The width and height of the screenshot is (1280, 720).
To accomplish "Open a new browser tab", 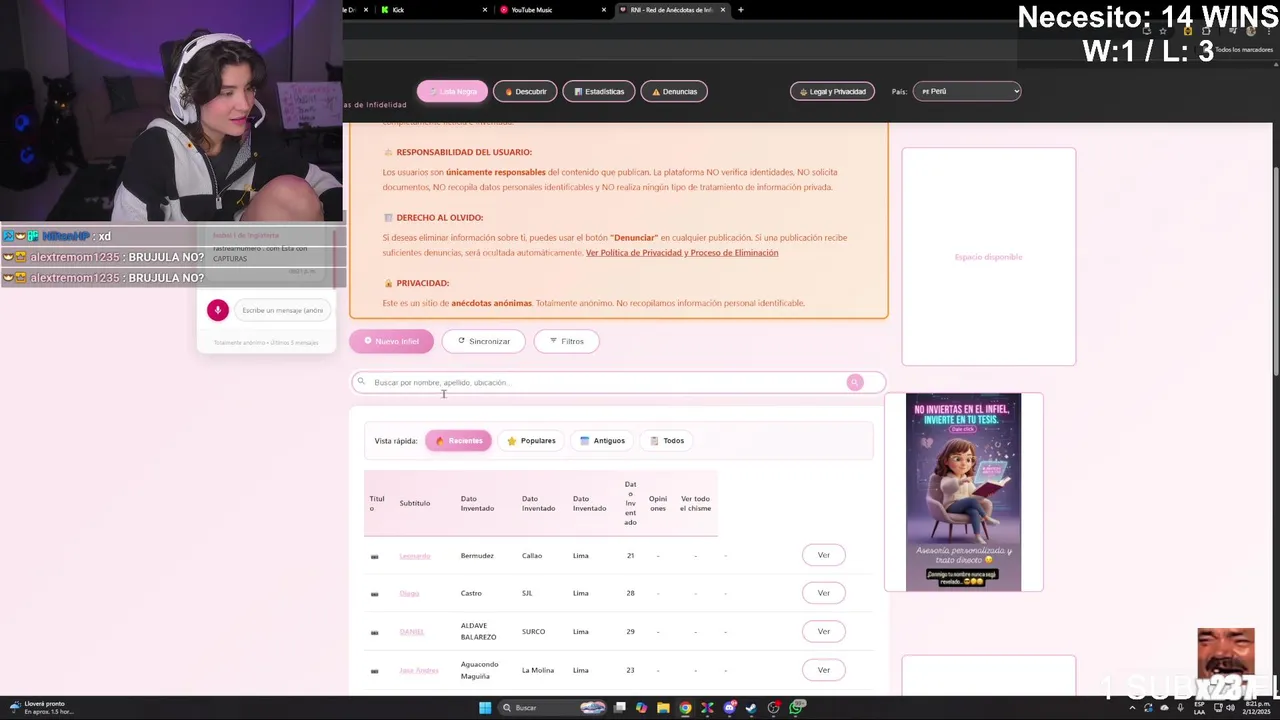I will tap(740, 10).
